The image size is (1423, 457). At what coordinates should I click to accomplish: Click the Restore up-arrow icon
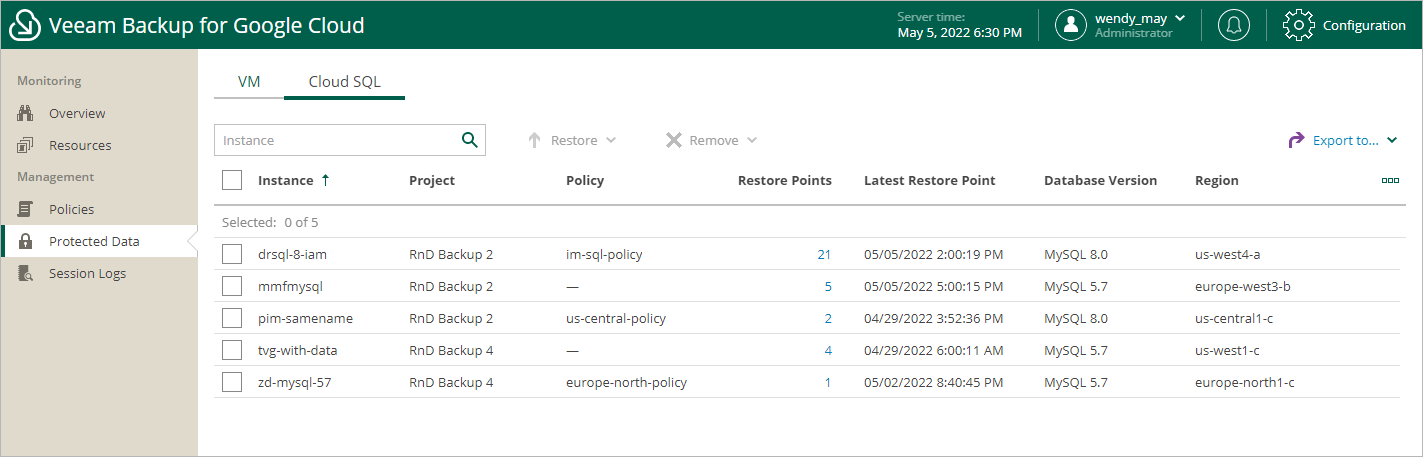coord(534,140)
